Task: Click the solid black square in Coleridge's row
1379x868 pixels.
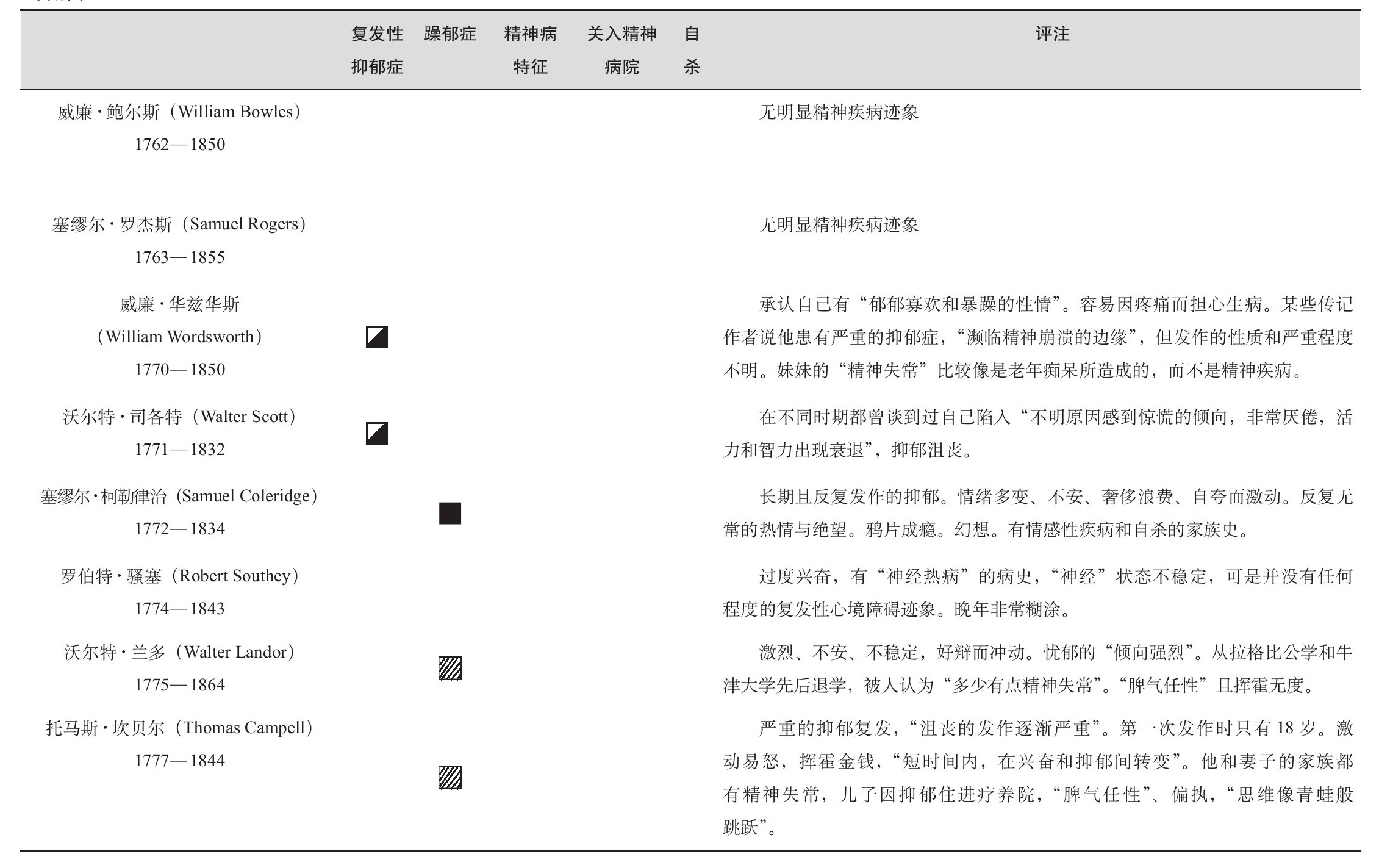Action: click(x=450, y=514)
